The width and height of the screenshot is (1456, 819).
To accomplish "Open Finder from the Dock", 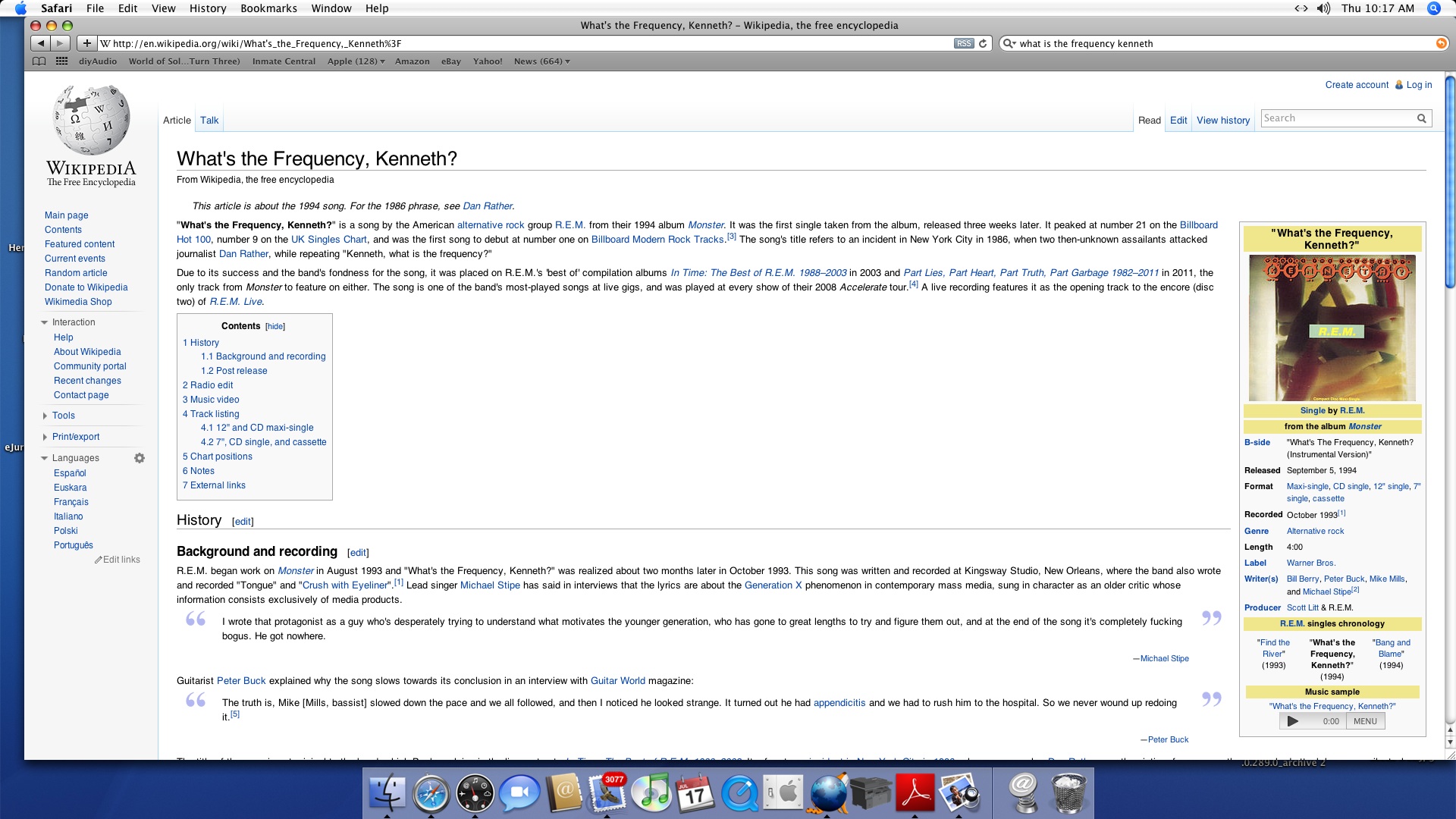I will click(x=387, y=792).
